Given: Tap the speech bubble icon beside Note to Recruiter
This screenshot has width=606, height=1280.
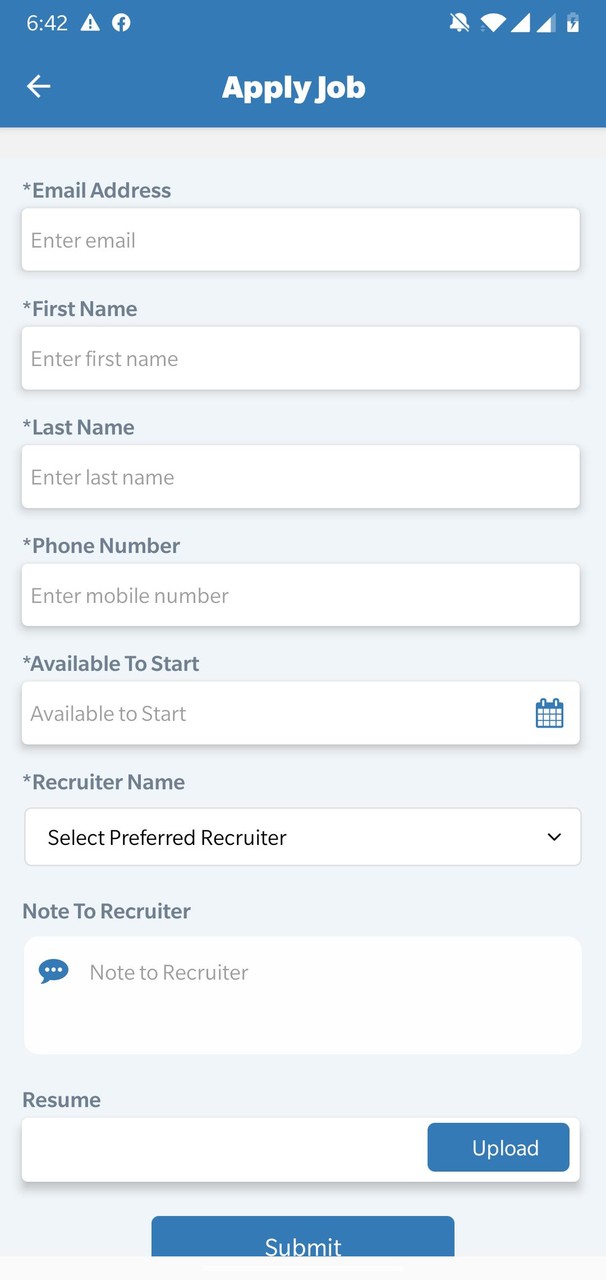Looking at the screenshot, I should (x=53, y=970).
